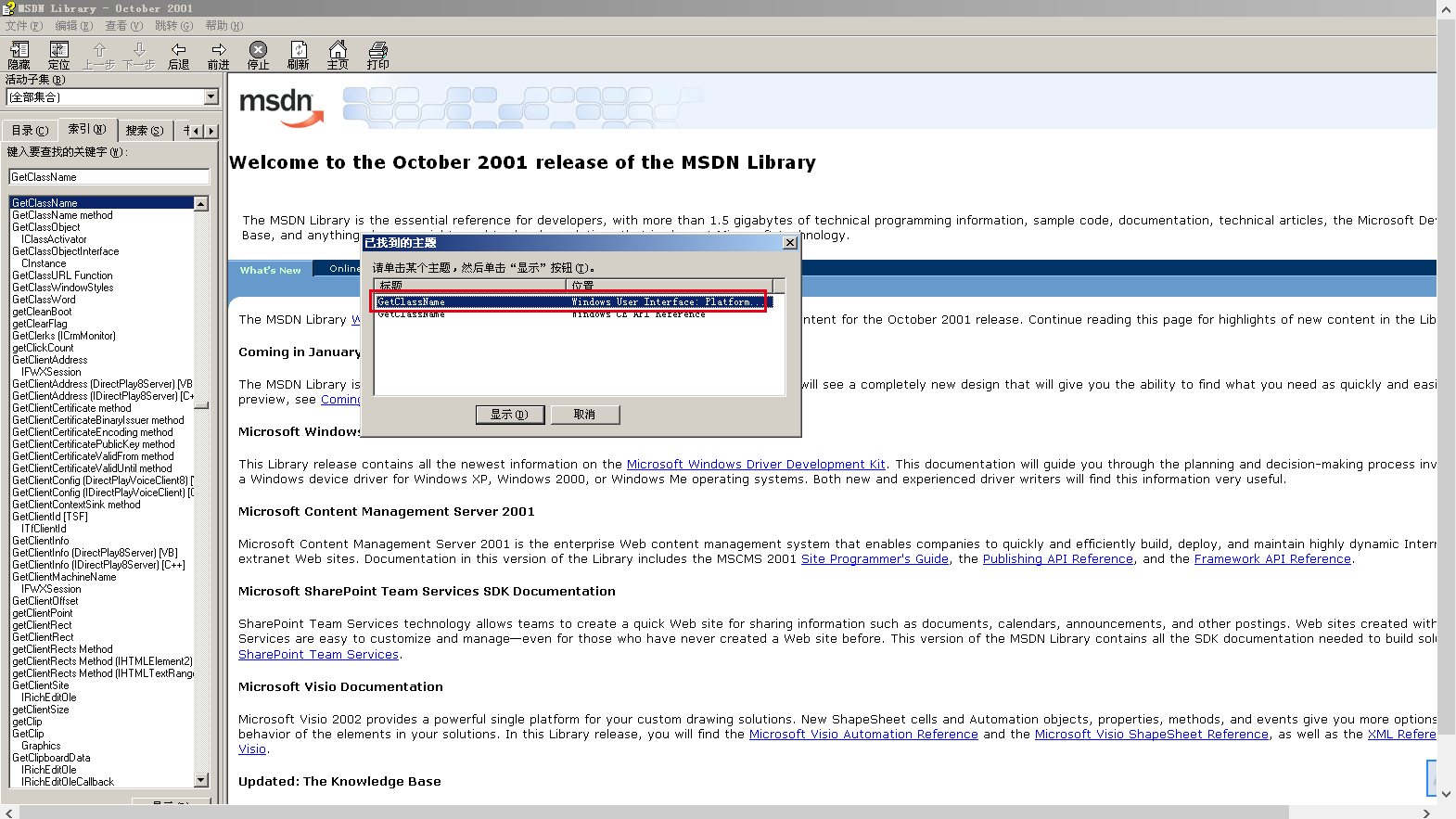Refresh the page with the 刷新 icon

(x=299, y=56)
